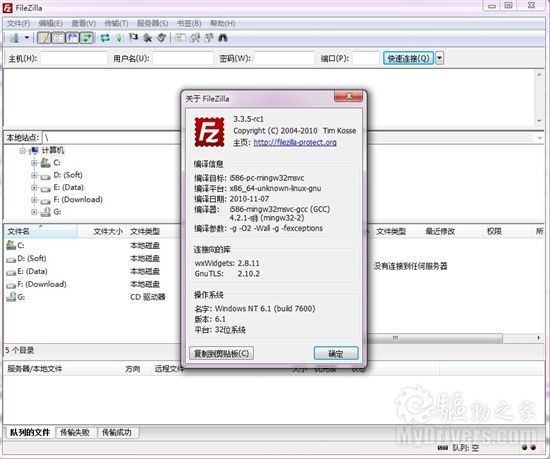The image size is (550, 459).
Task: Click the binoculars file search icon
Action: click(x=223, y=38)
